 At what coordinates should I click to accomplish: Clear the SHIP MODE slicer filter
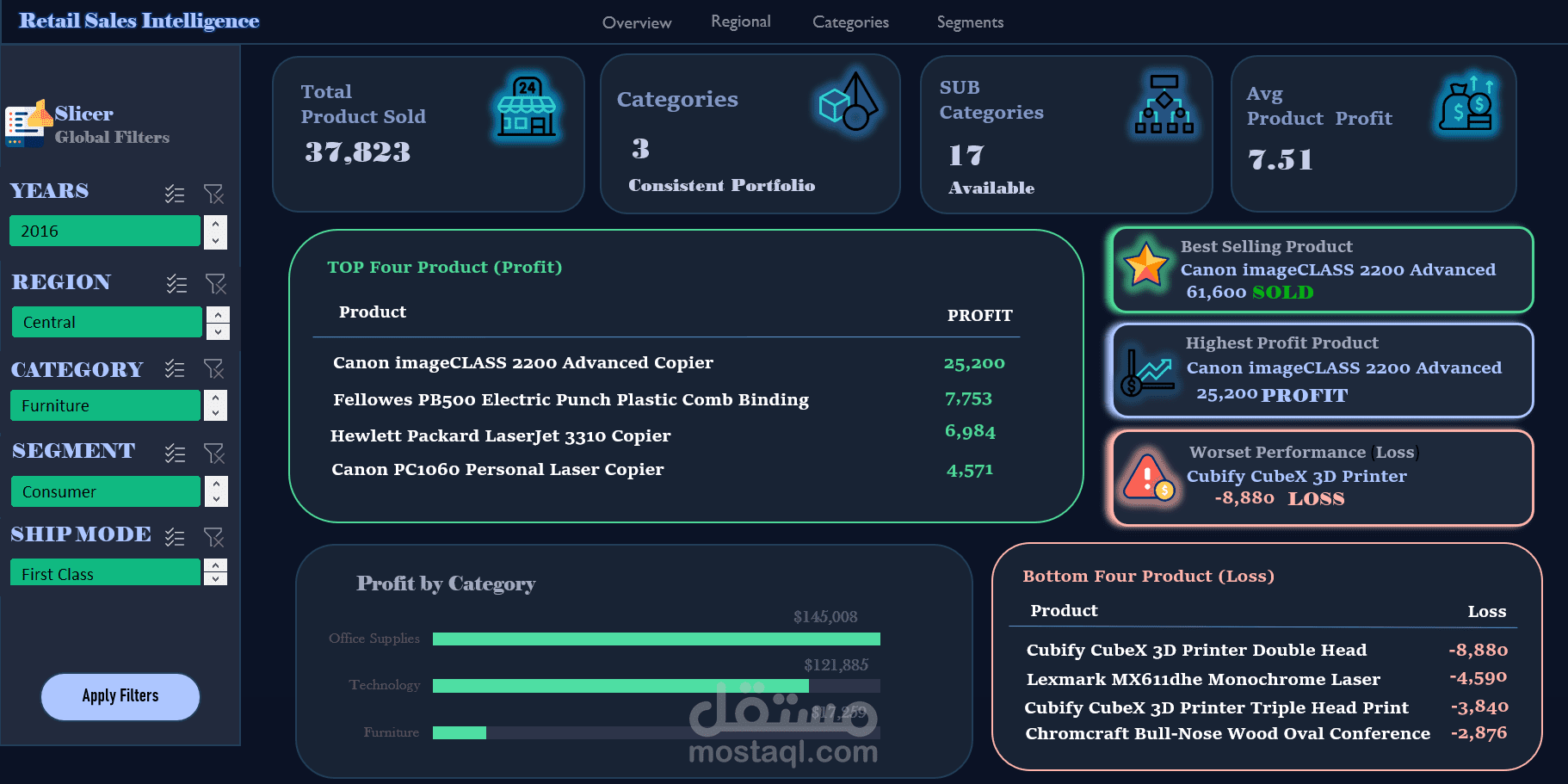pyautogui.click(x=213, y=537)
